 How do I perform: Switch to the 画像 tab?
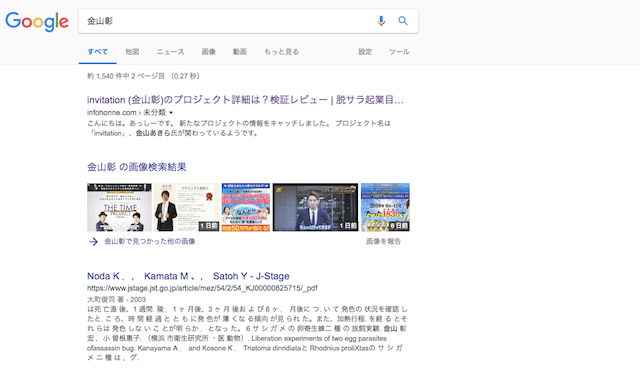209,52
